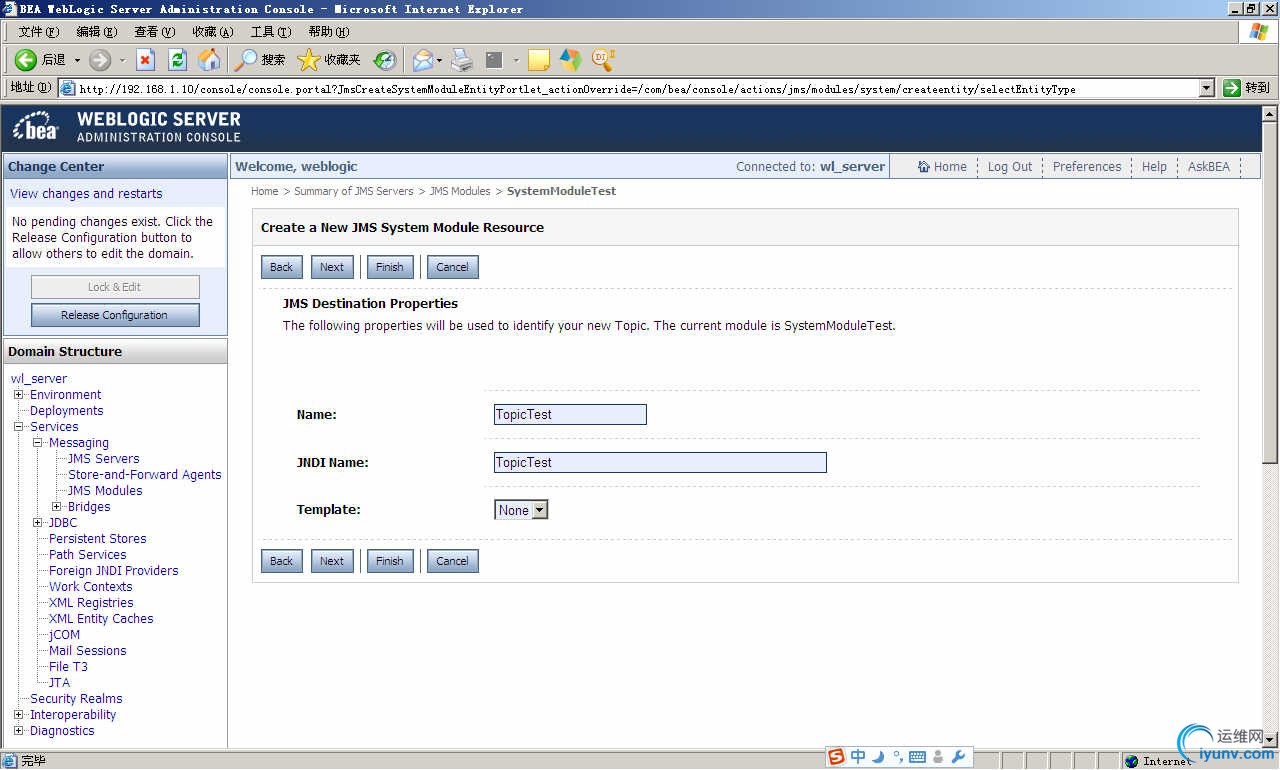The width and height of the screenshot is (1280, 770).
Task: Click the bea logo in header
Action: (36, 127)
